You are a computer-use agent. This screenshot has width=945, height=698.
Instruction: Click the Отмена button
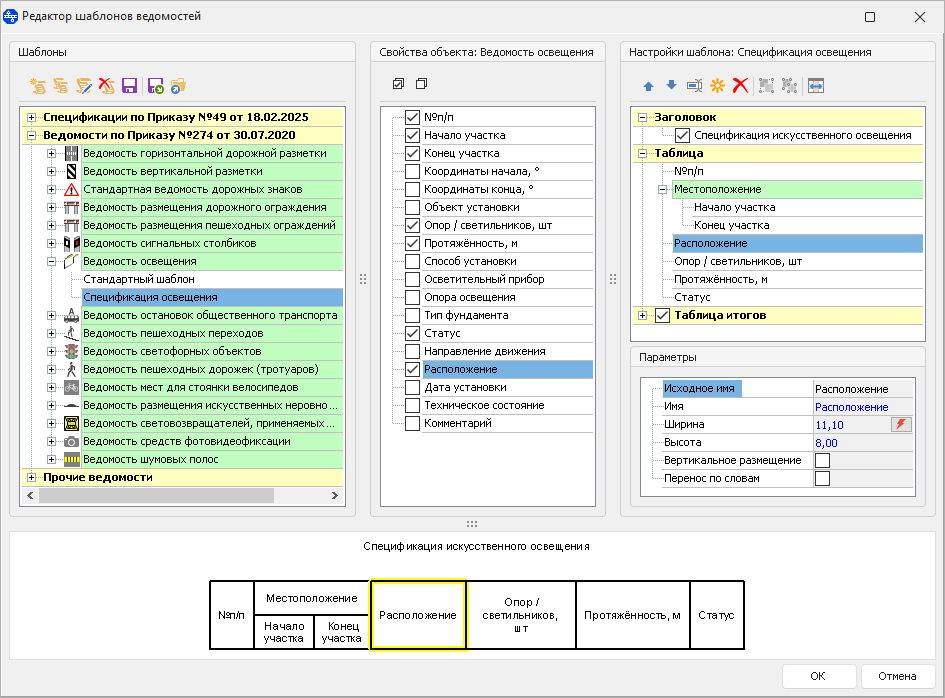point(897,676)
